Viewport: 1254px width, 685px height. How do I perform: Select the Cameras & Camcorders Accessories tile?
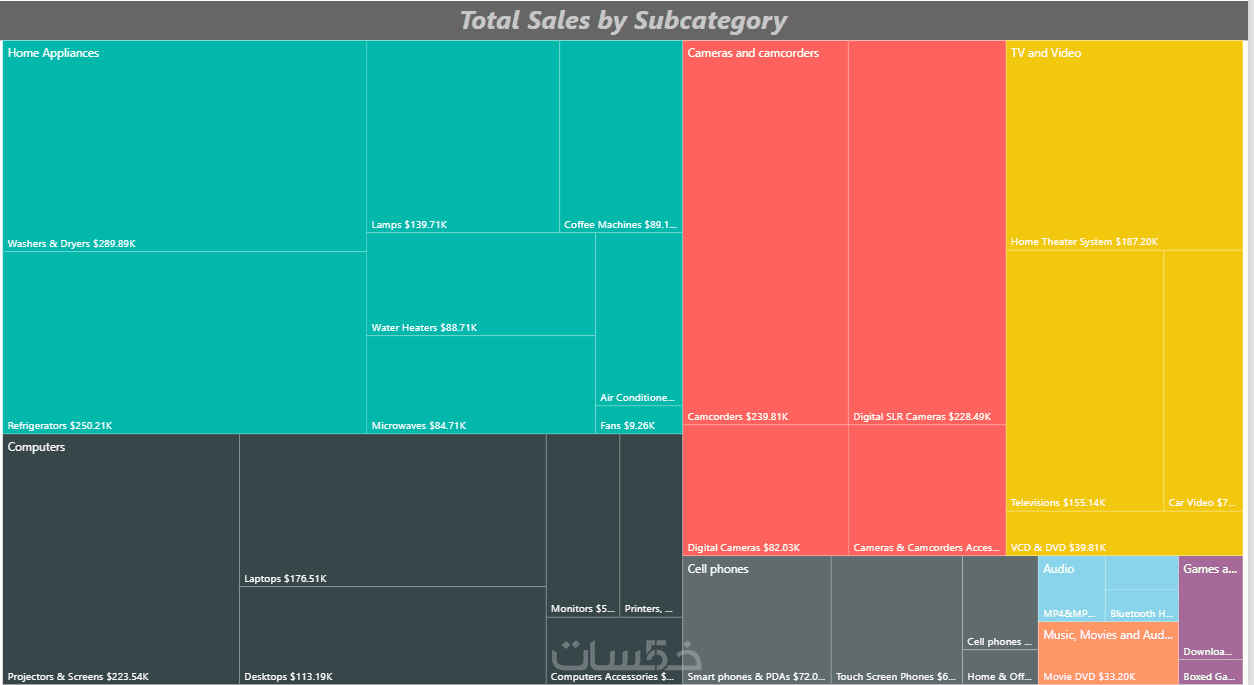click(927, 489)
